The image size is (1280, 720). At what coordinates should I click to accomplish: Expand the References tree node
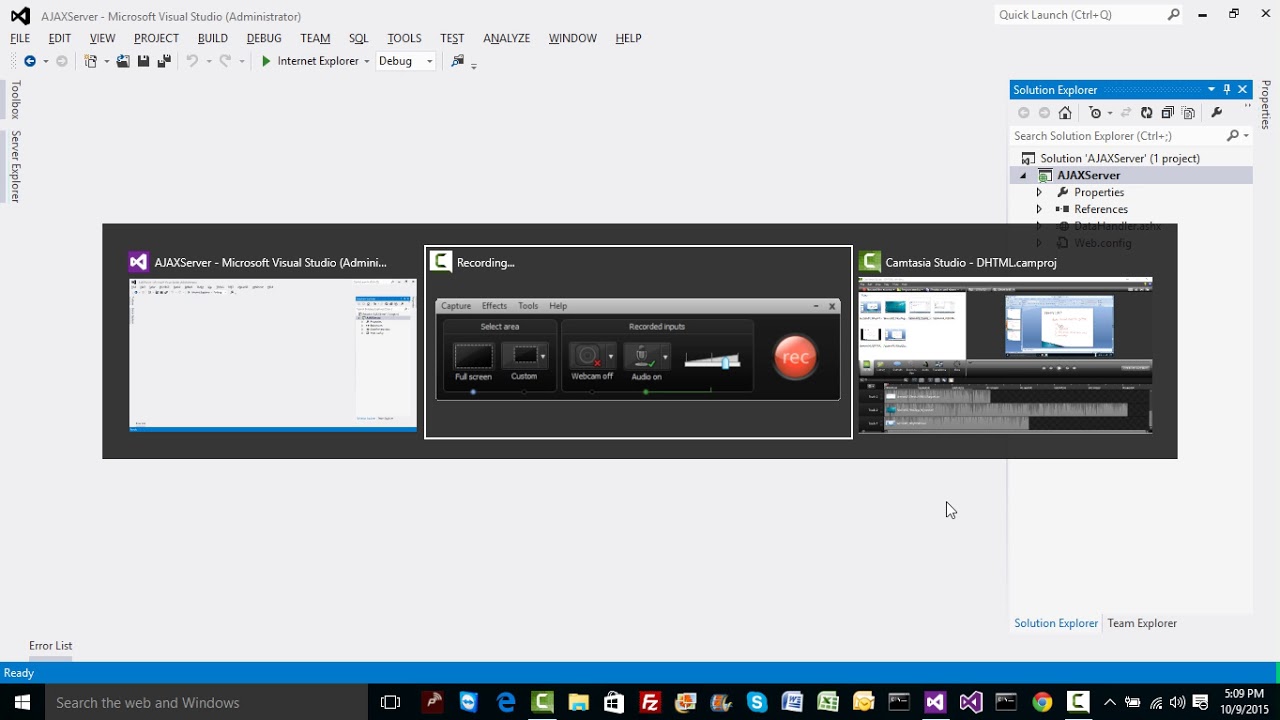[x=1039, y=209]
